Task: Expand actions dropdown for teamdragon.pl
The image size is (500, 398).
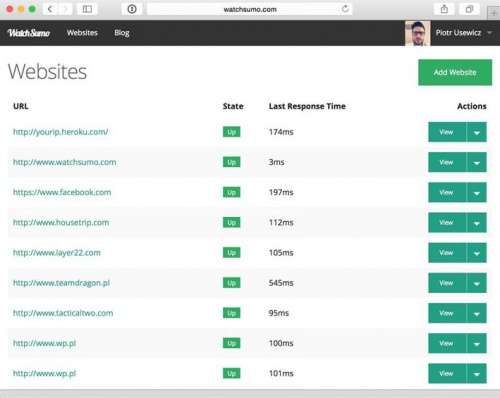Action: pos(477,283)
